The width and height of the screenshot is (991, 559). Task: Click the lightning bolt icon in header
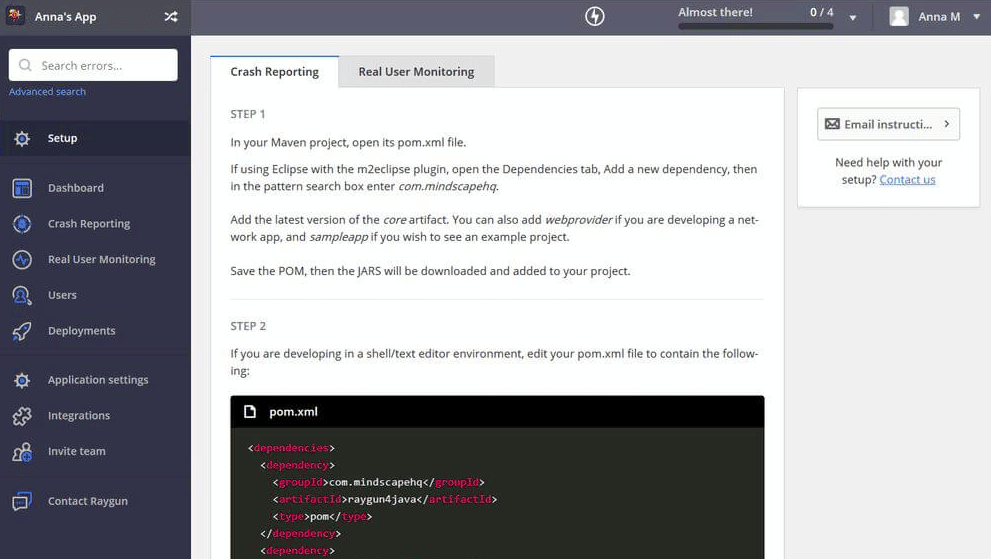click(594, 16)
